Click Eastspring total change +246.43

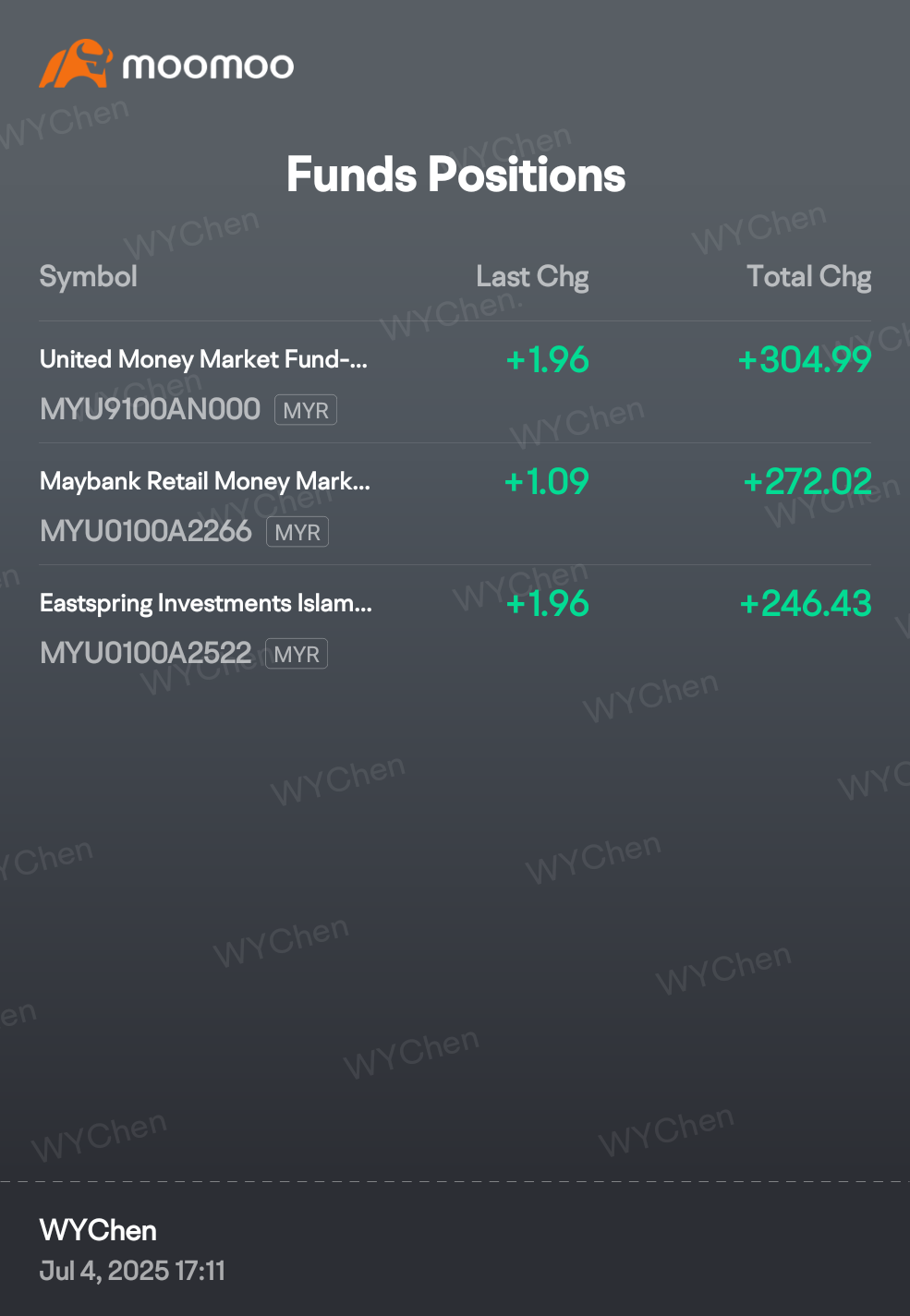(x=806, y=603)
